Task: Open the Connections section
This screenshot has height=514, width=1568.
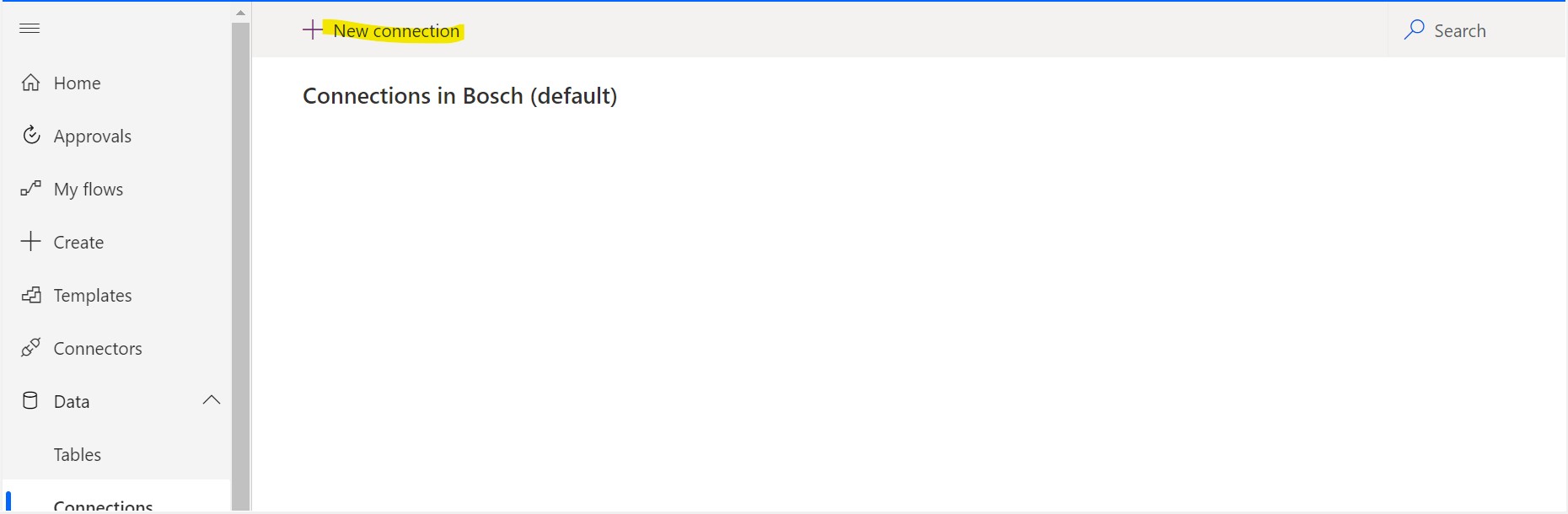Action: point(102,503)
